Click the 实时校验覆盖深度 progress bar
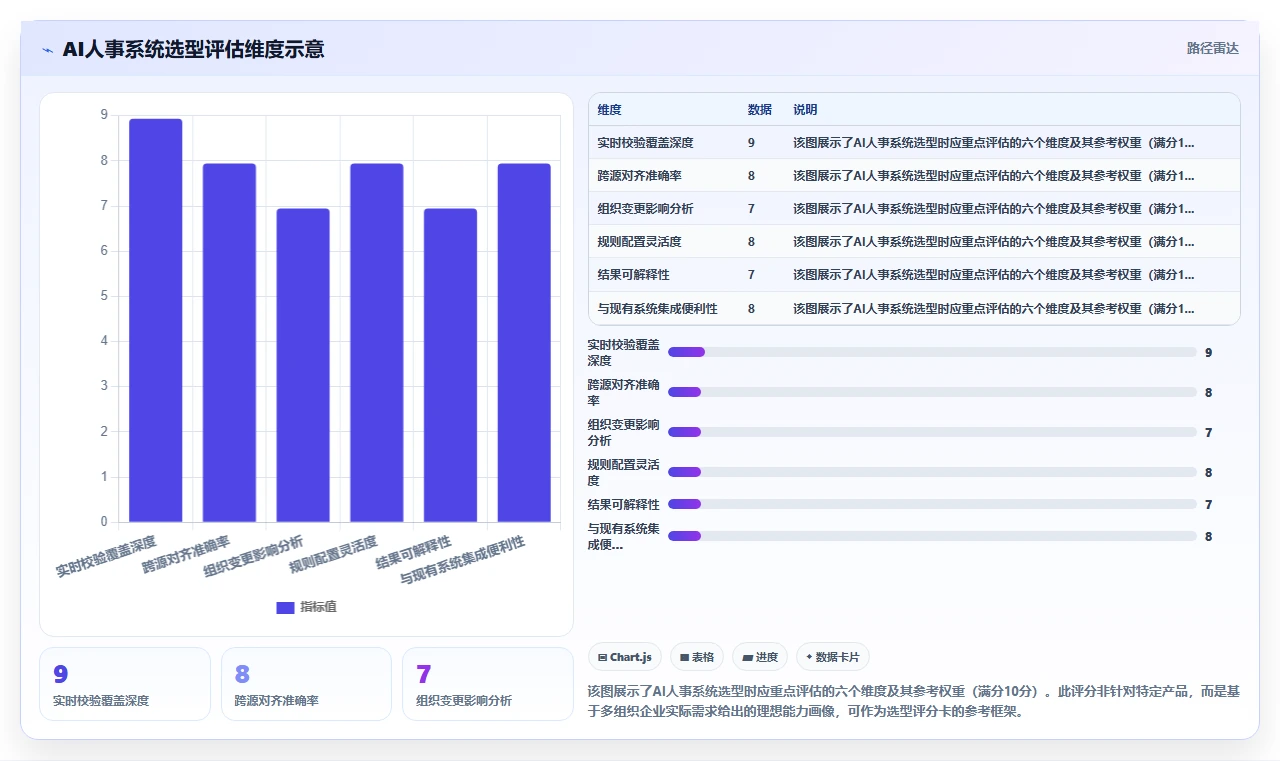Image resolution: width=1280 pixels, height=761 pixels. [x=932, y=352]
